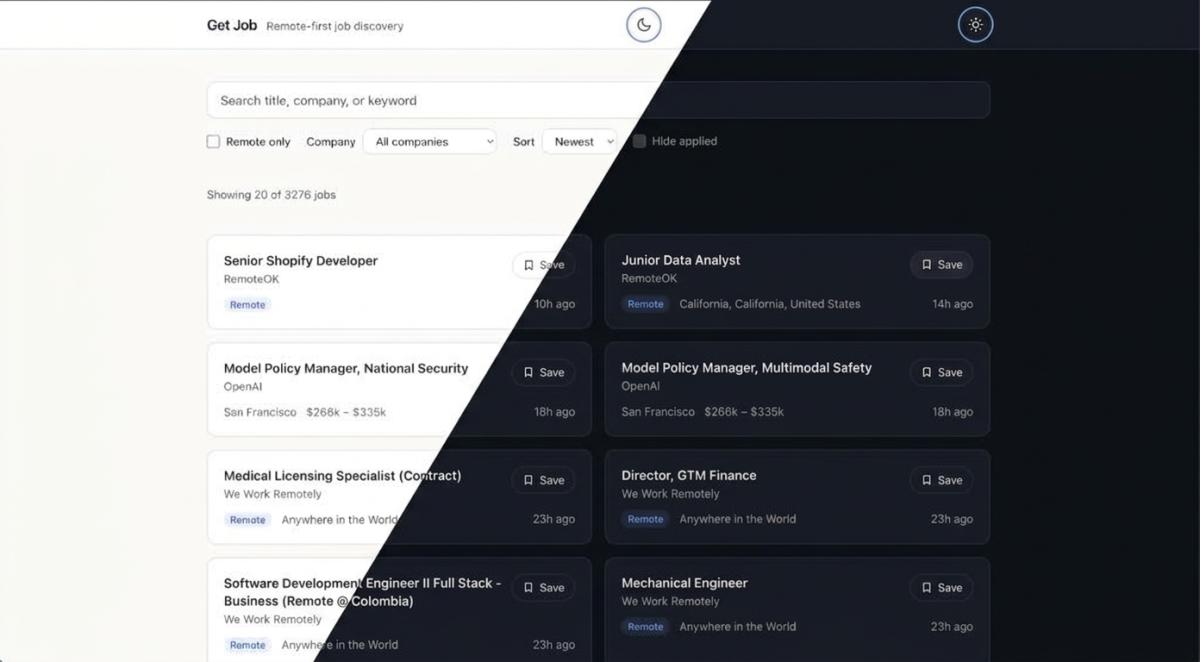This screenshot has height=662, width=1200.
Task: Click the OpenAI company name under Multimodal Safety
Action: click(x=641, y=386)
